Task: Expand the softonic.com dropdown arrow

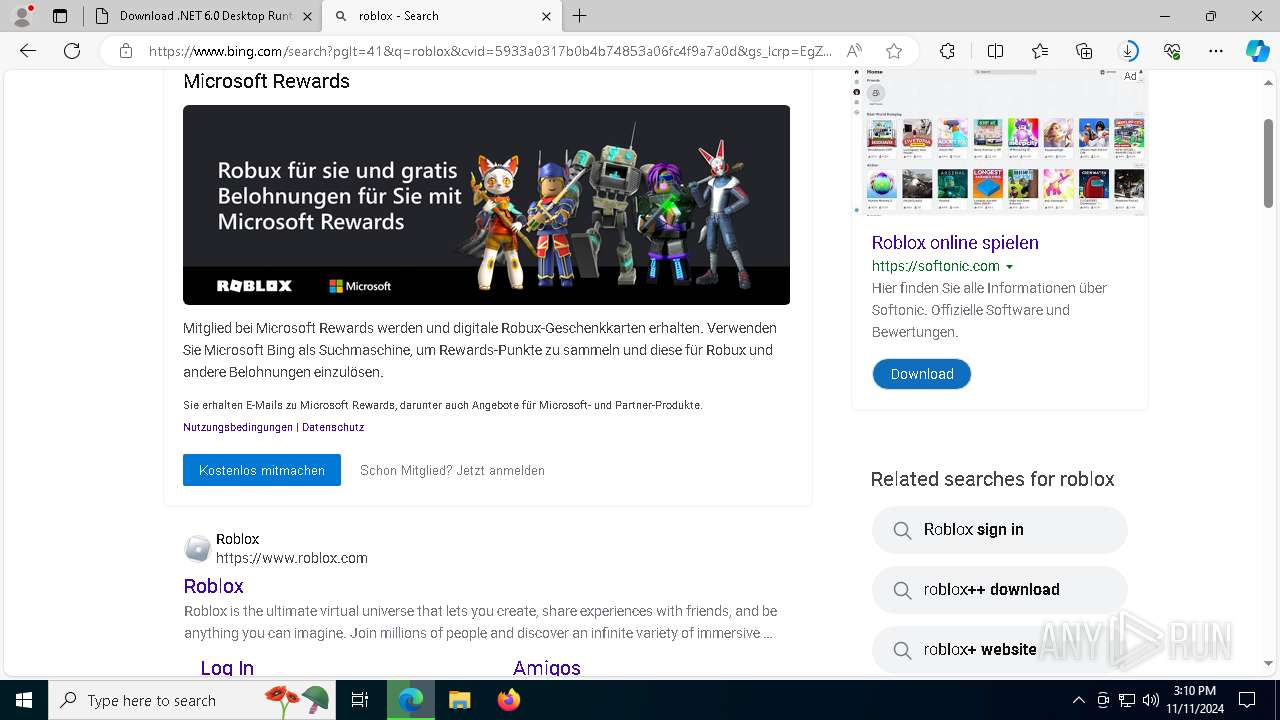Action: pyautogui.click(x=1009, y=267)
